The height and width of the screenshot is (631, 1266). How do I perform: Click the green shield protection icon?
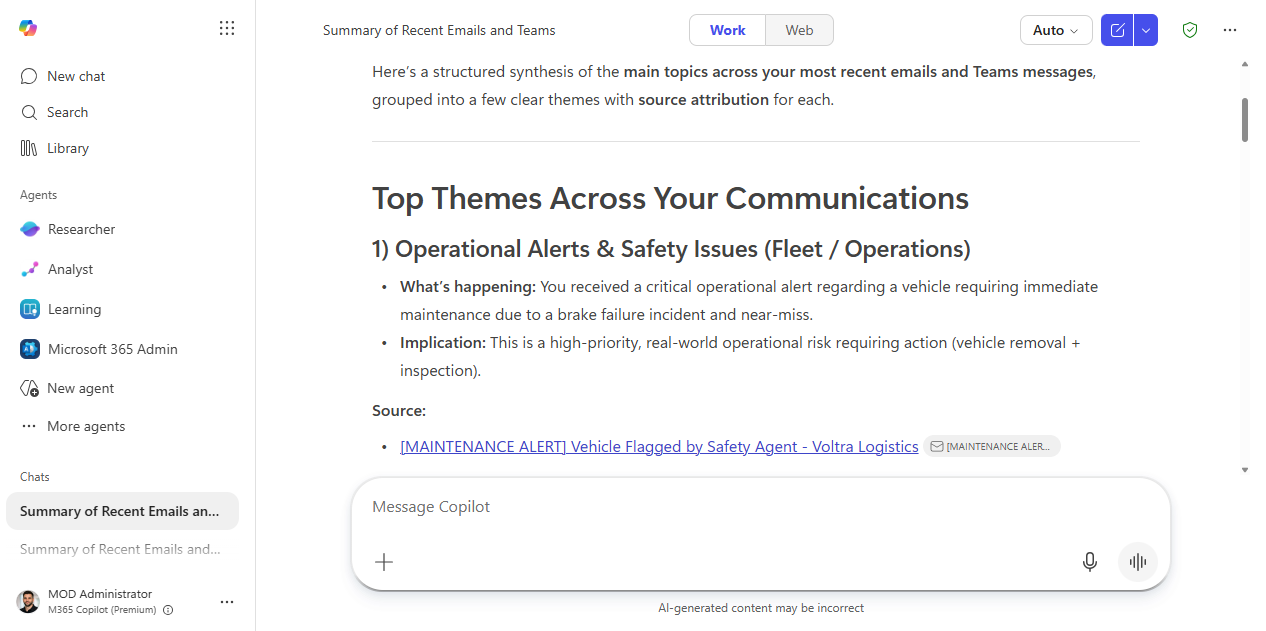point(1190,30)
